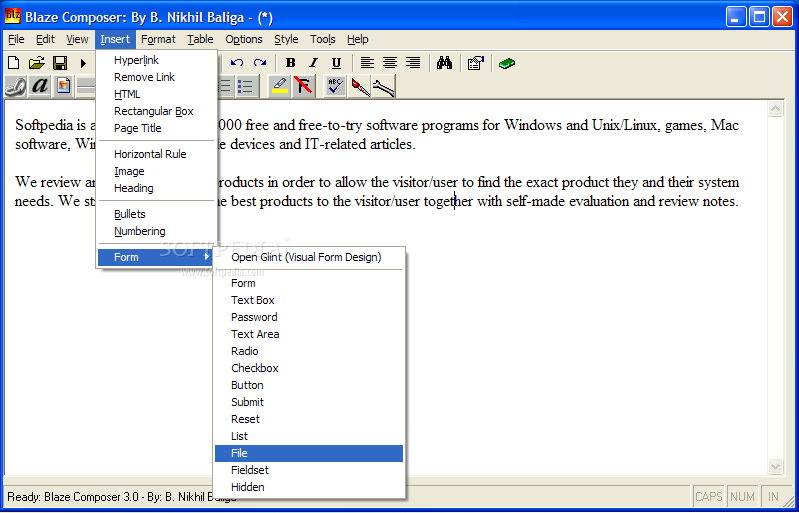Viewport: 799px width, 513px height.
Task: Choose Page Title from the Insert menu
Action: 157,128
